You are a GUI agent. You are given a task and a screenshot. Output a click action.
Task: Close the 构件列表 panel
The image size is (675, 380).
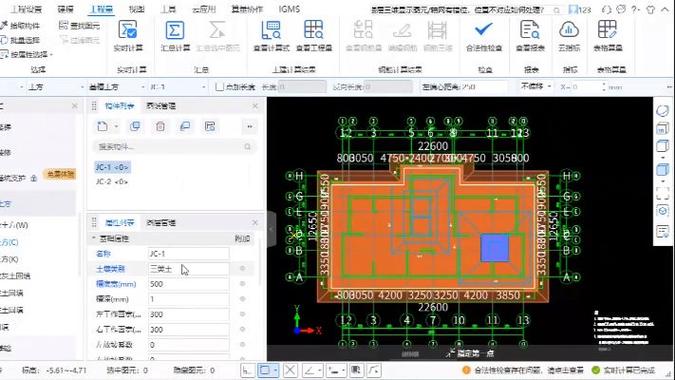[x=255, y=106]
